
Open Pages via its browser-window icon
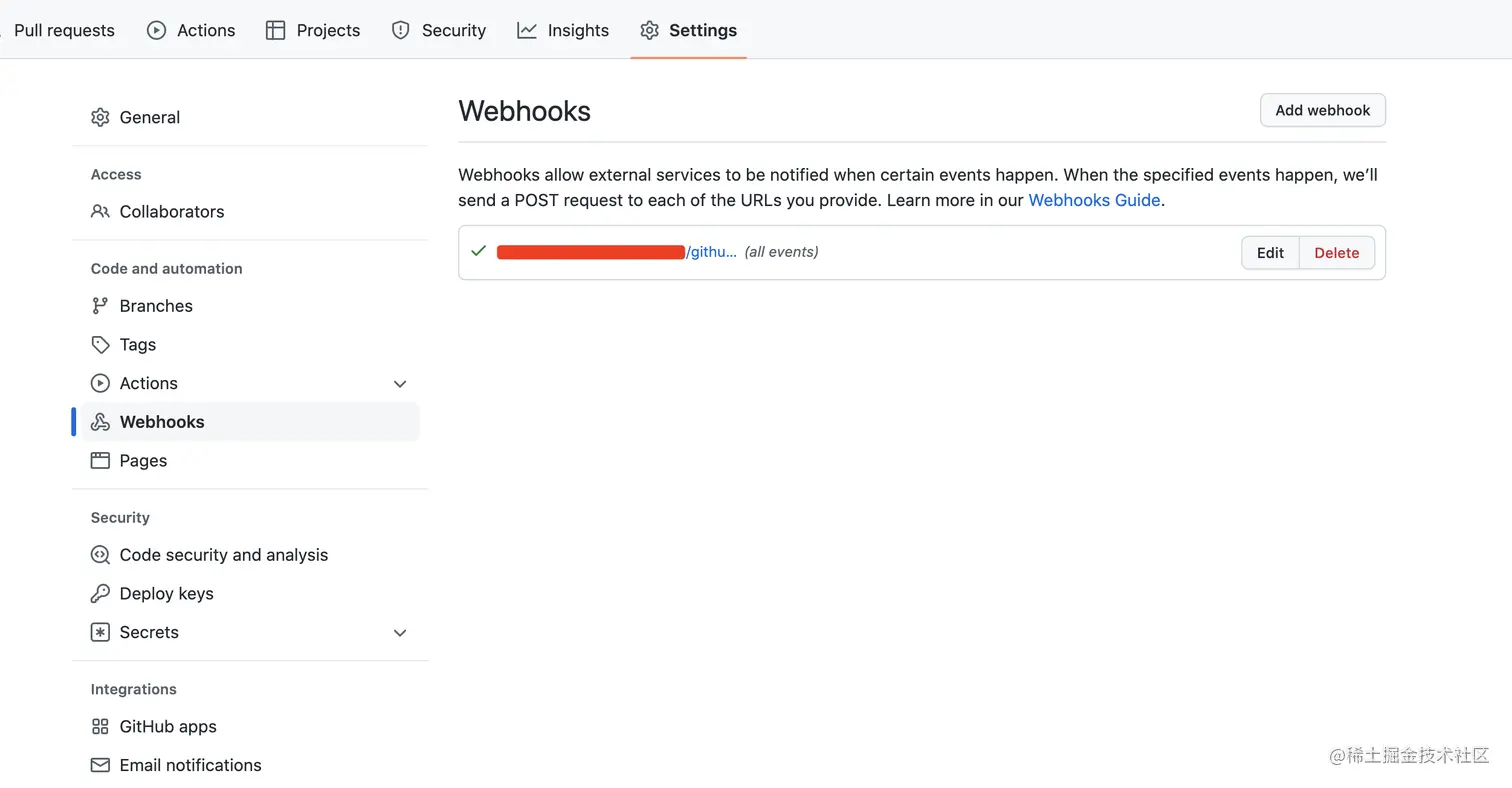coord(100,460)
